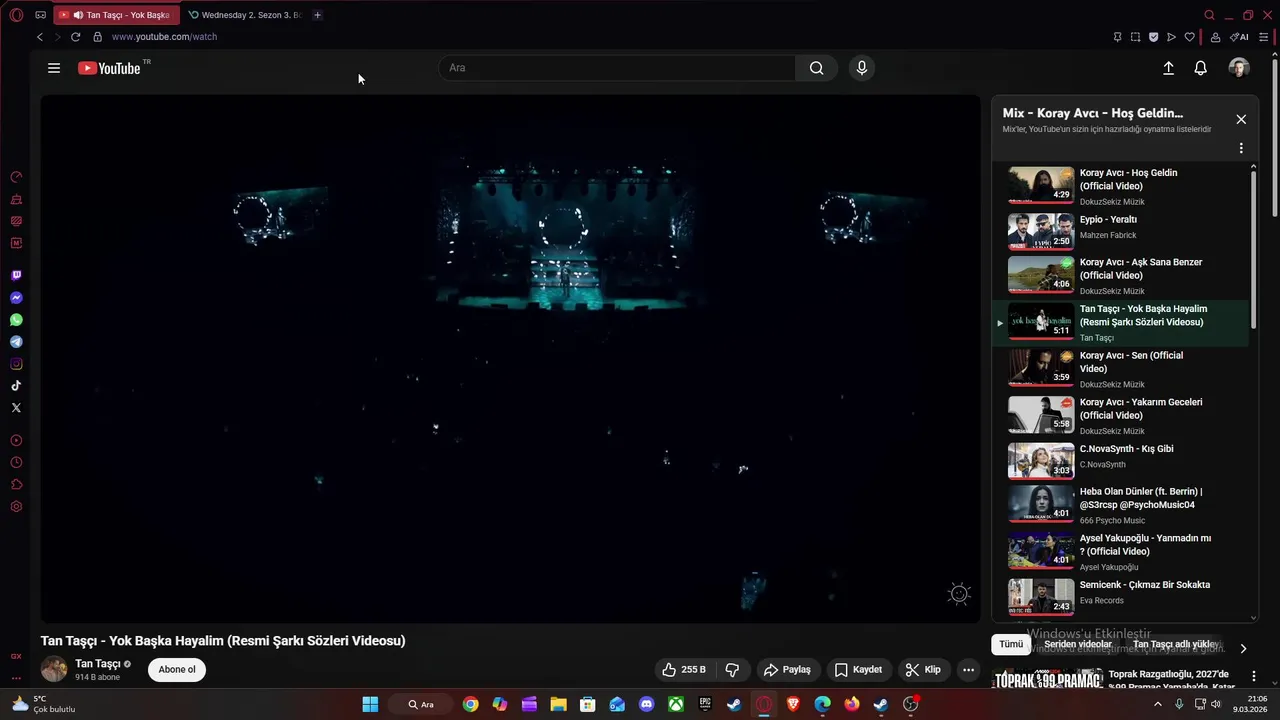Dislike the video

click(732, 670)
